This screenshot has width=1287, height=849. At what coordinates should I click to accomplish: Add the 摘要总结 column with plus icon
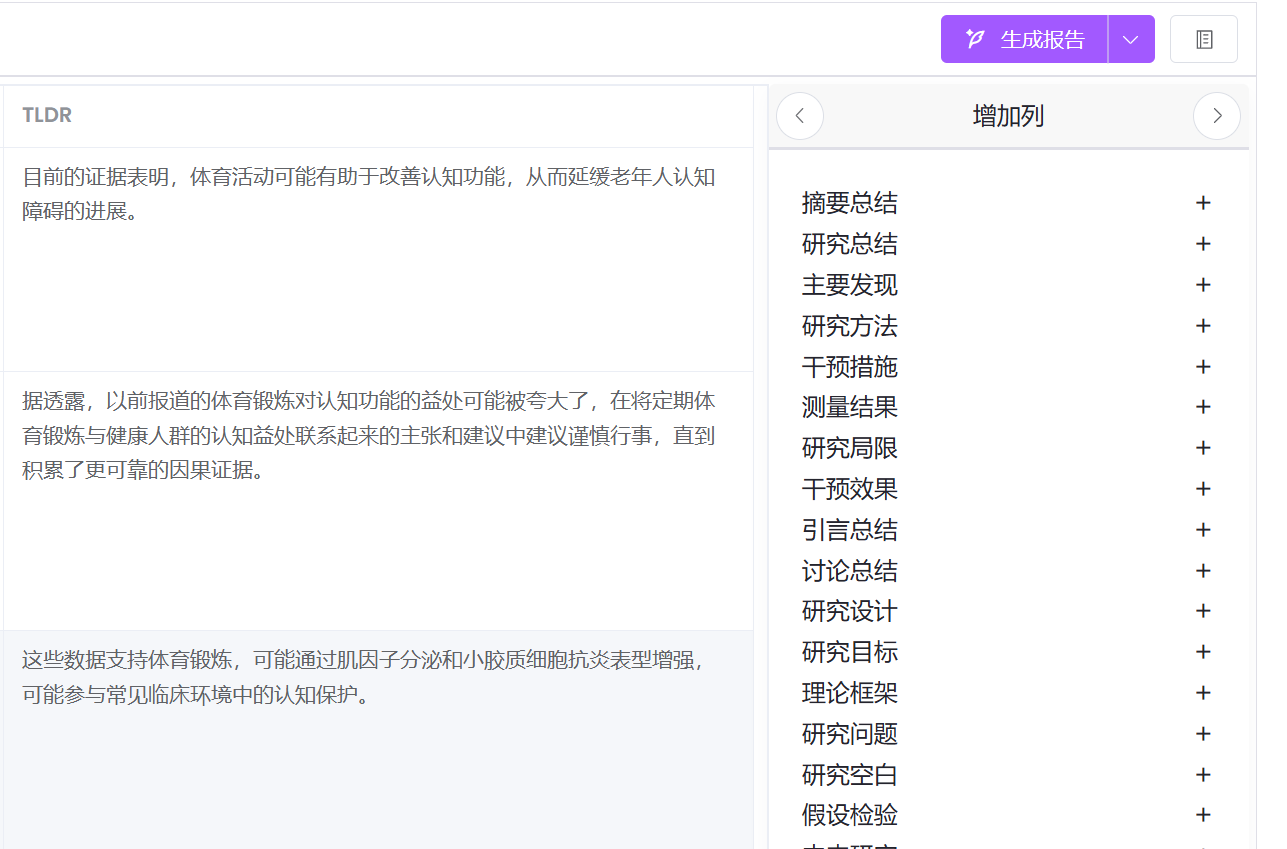click(x=1203, y=203)
